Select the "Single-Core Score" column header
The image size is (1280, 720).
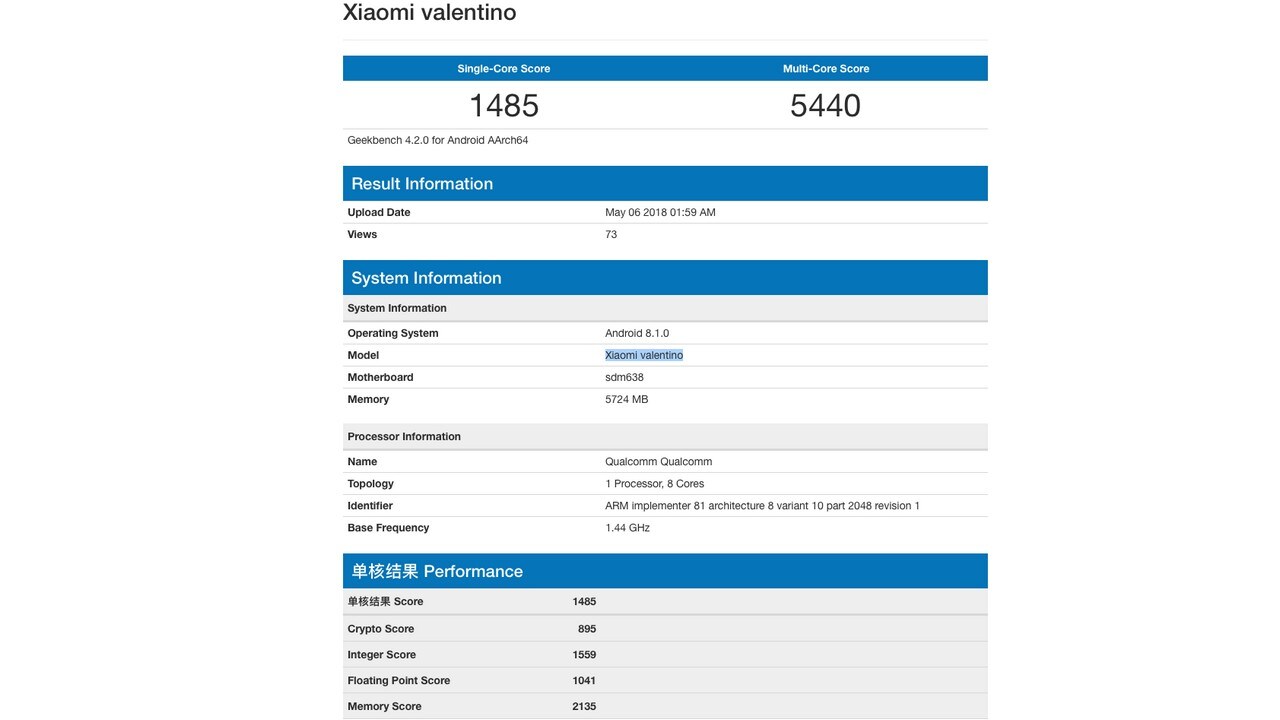click(504, 69)
